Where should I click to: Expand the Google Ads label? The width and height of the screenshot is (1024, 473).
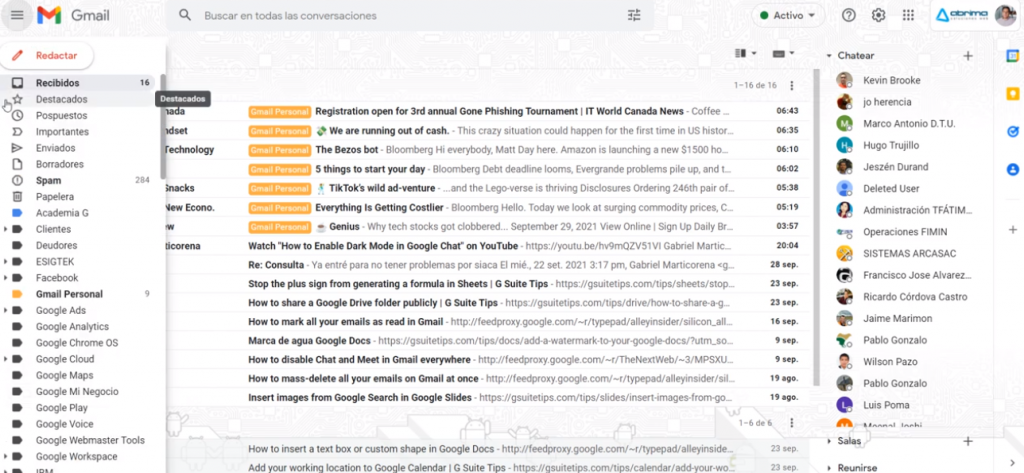7,311
